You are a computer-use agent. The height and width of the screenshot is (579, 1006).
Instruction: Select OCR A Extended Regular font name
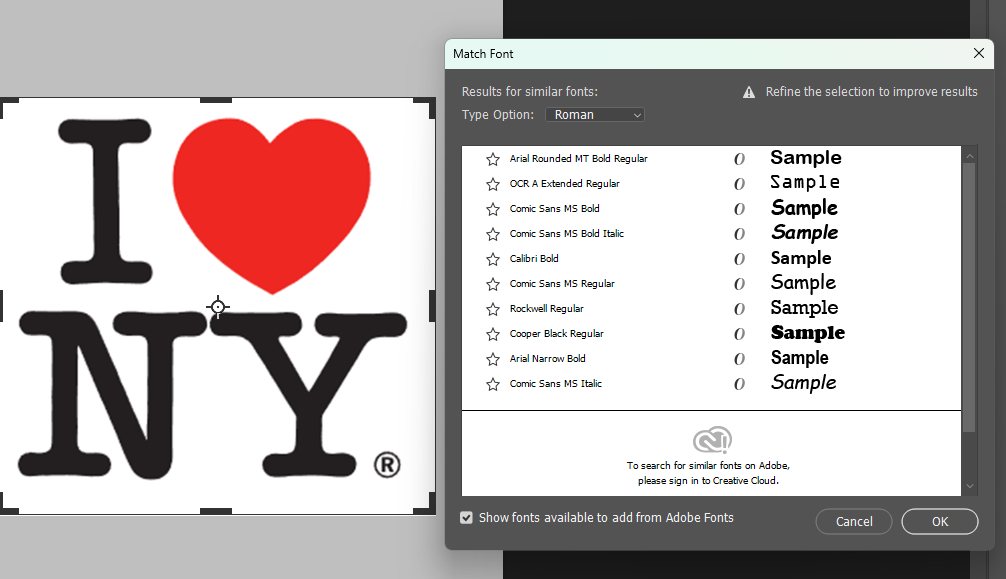pos(565,184)
